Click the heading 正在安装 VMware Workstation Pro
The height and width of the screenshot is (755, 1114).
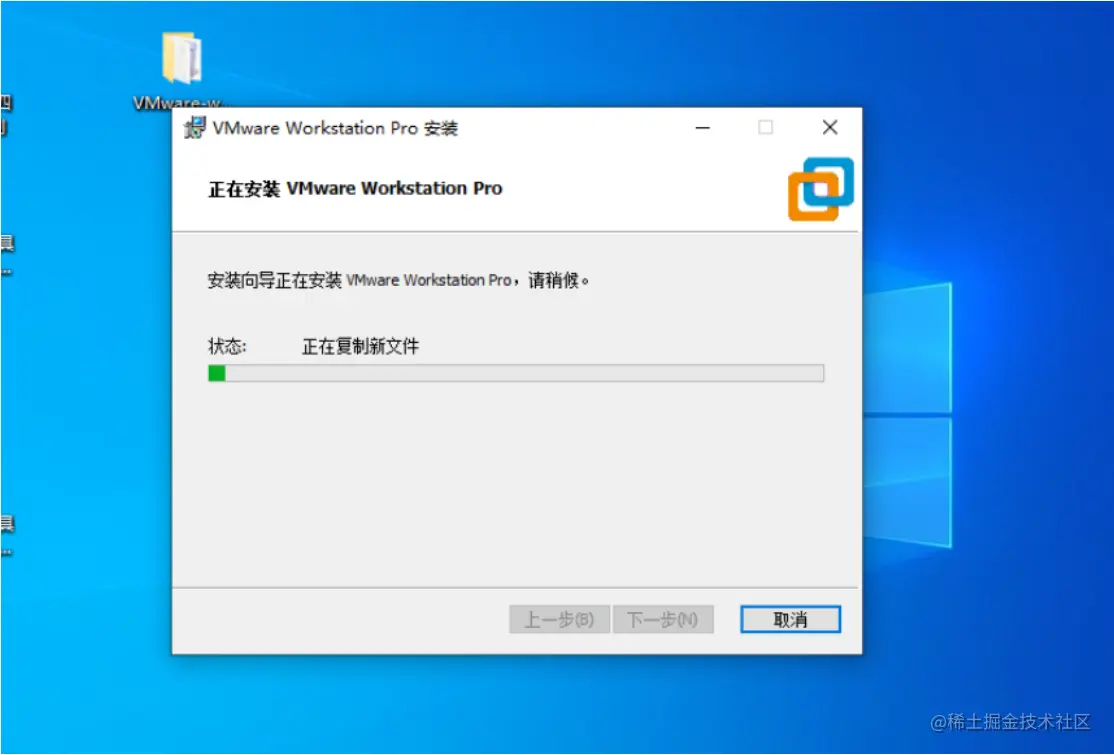(x=355, y=189)
